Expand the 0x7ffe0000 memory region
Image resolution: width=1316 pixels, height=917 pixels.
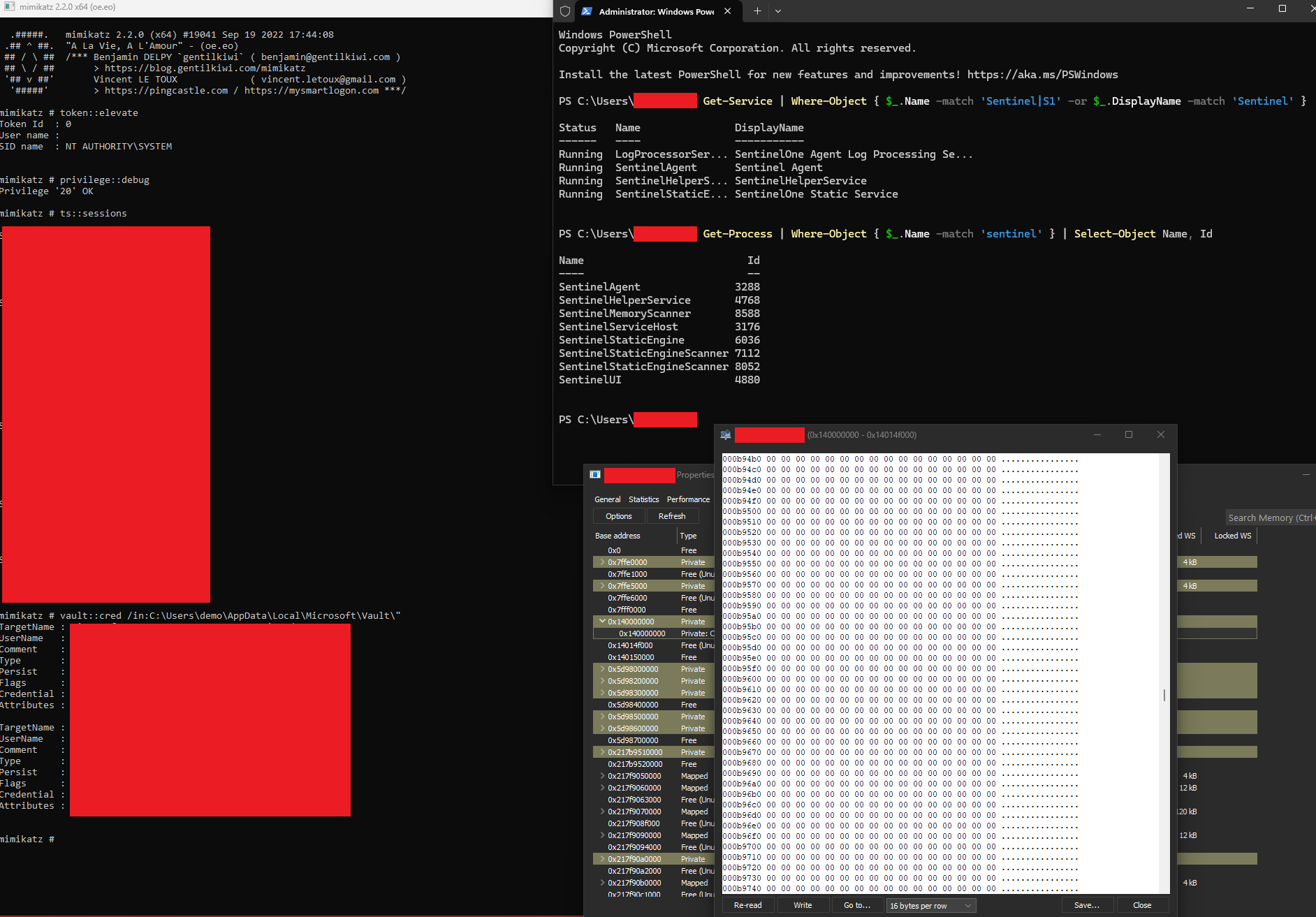click(x=603, y=562)
